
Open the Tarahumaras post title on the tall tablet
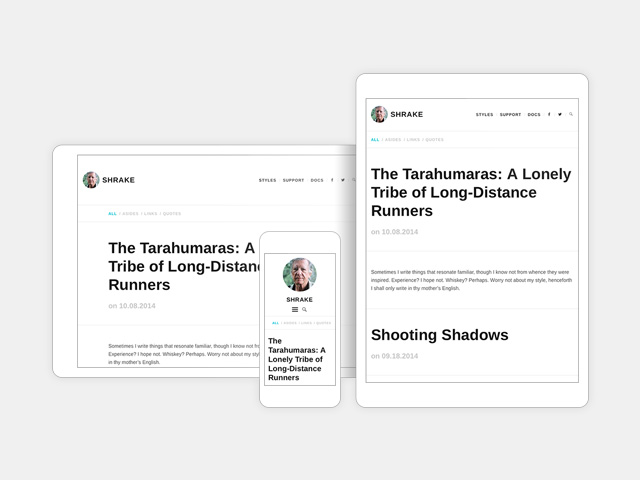pos(468,192)
